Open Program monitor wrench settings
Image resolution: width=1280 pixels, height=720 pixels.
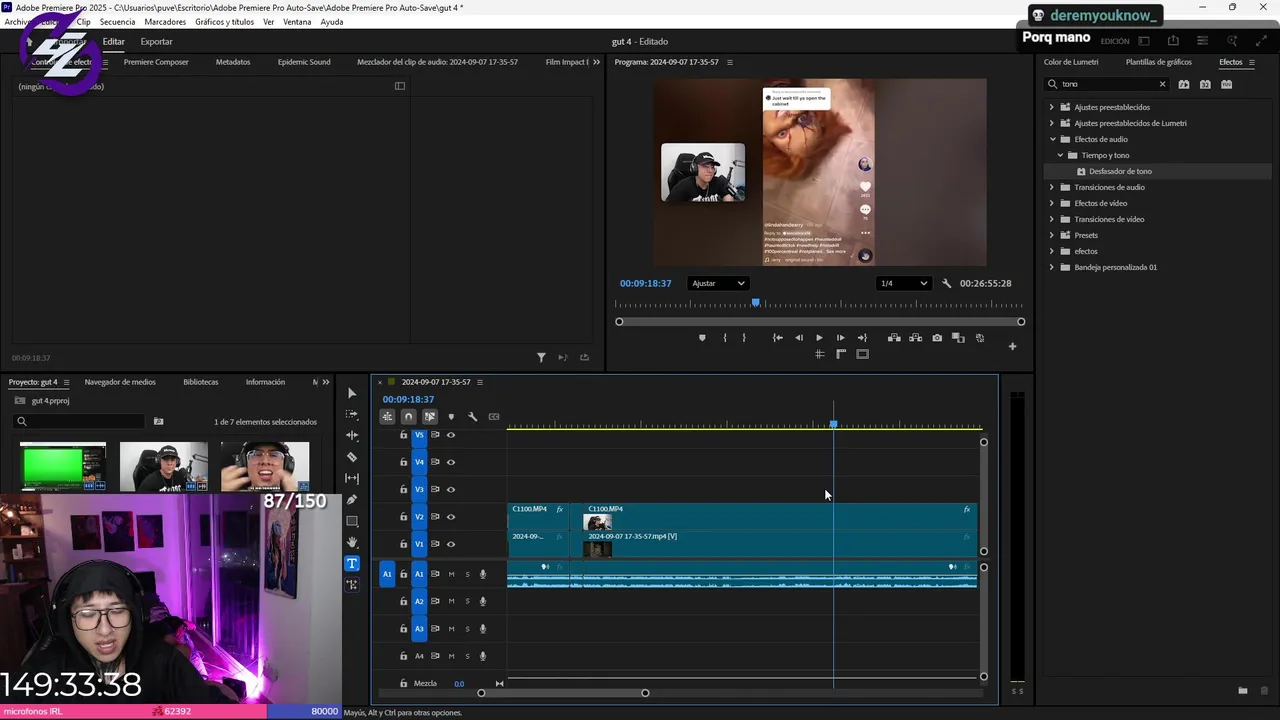(946, 283)
